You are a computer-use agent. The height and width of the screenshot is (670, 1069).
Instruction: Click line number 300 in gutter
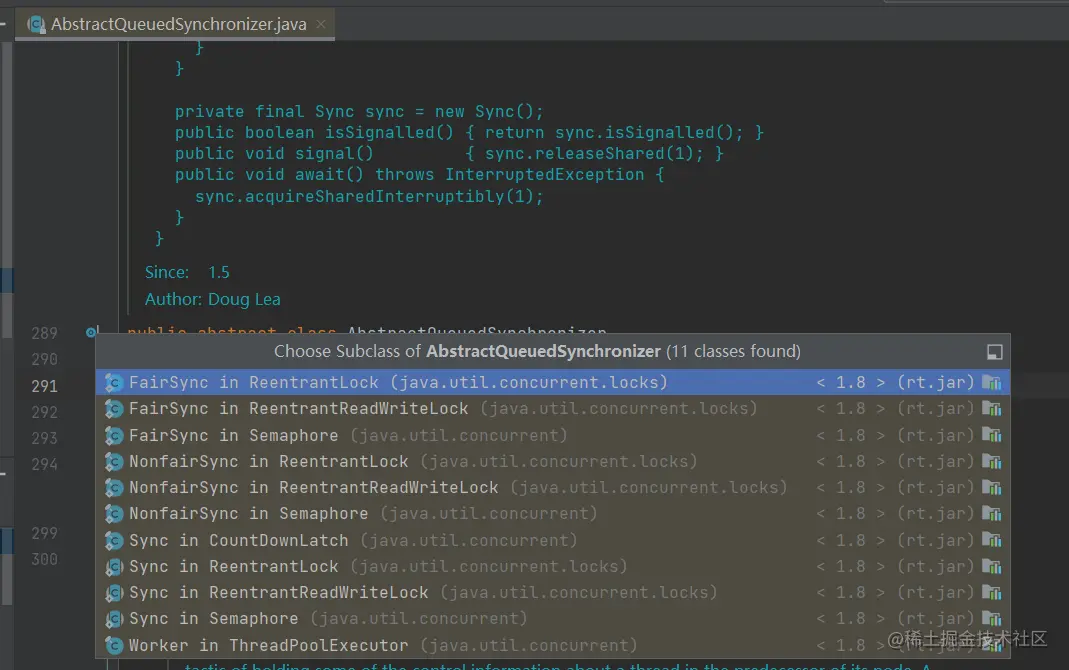coord(44,559)
